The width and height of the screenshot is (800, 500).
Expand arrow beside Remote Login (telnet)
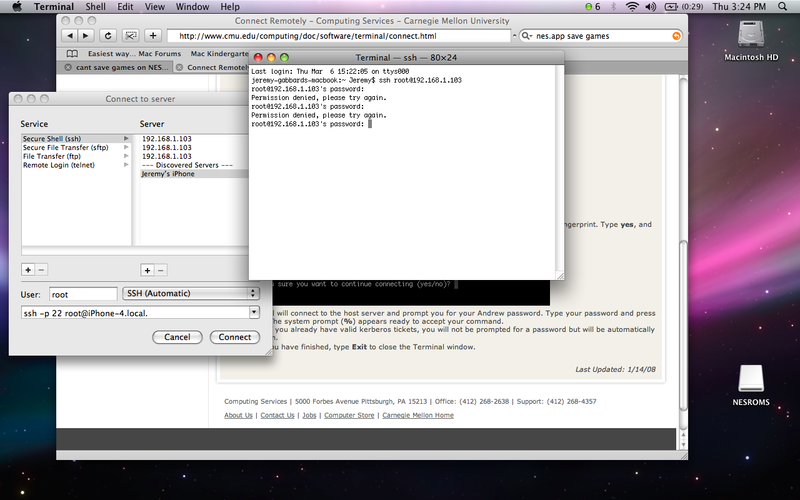pyautogui.click(x=126, y=165)
